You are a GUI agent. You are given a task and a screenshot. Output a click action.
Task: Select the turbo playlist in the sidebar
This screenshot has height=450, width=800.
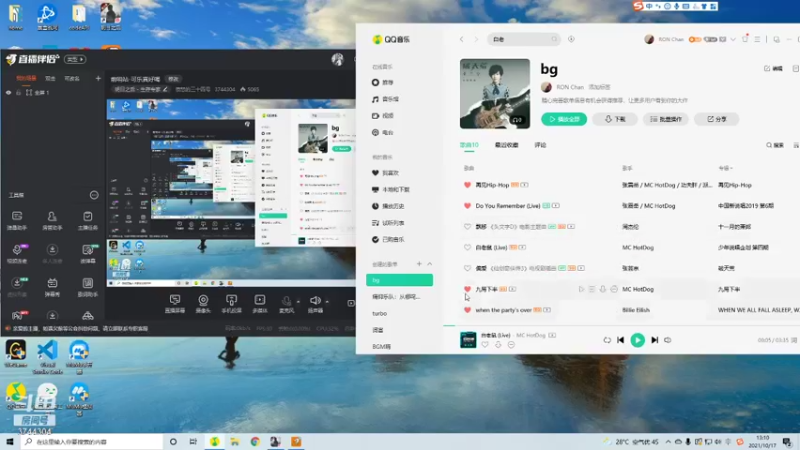pyautogui.click(x=380, y=314)
